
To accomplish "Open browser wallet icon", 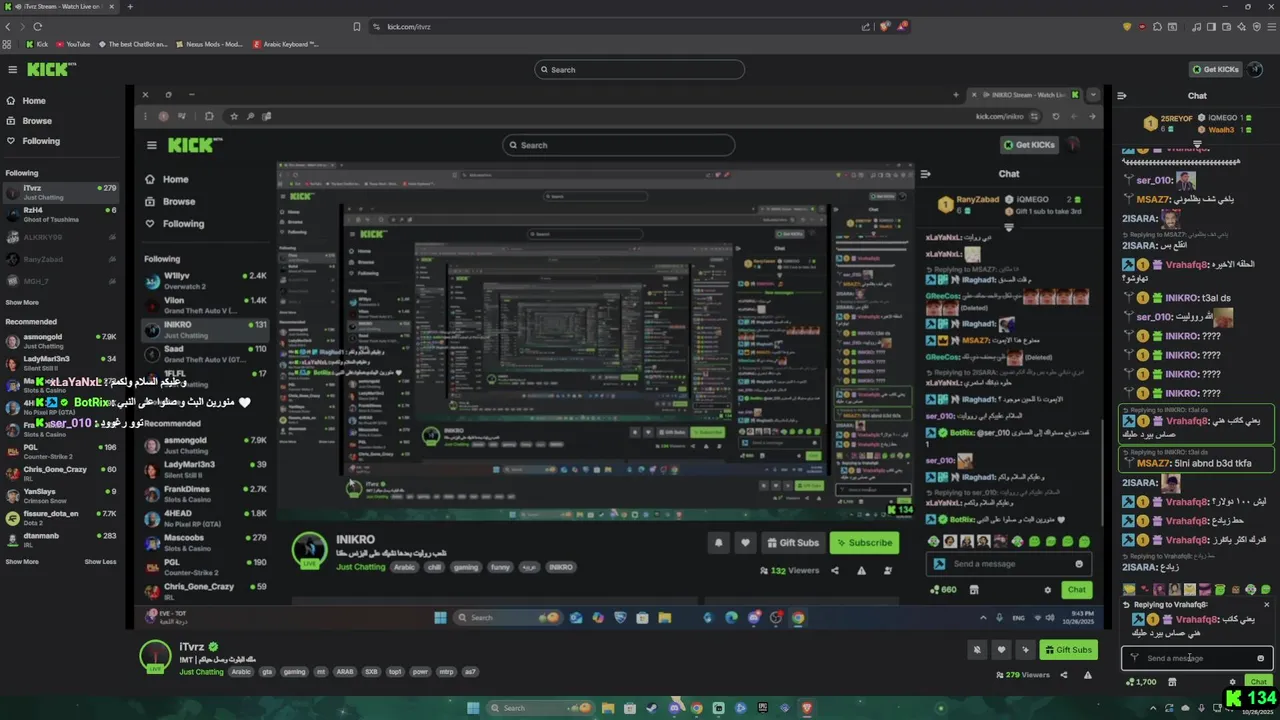I will click(x=1227, y=27).
